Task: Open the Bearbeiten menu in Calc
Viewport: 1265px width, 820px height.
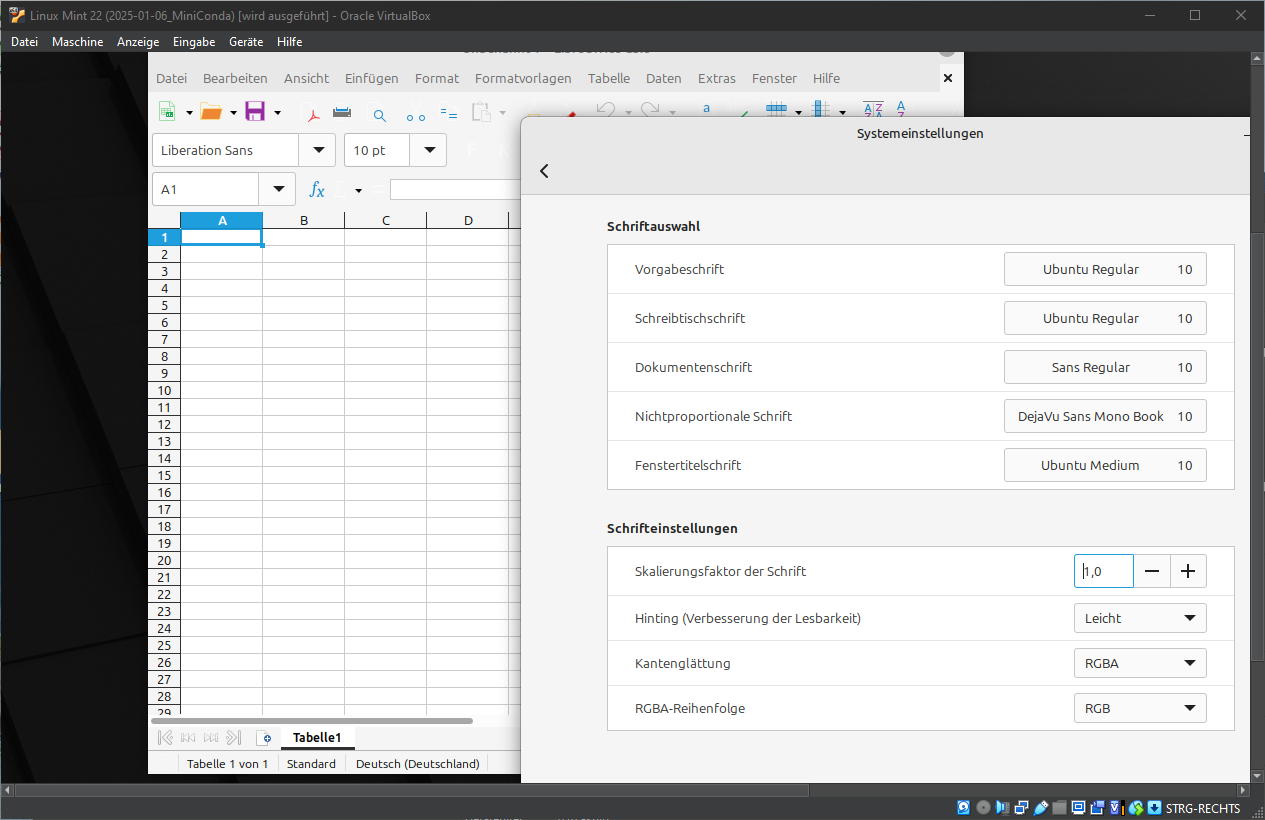Action: tap(235, 78)
